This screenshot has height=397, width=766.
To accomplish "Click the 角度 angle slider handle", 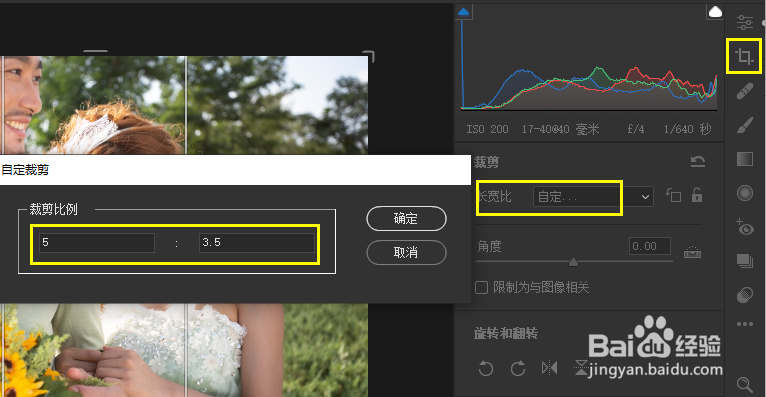I will [574, 262].
